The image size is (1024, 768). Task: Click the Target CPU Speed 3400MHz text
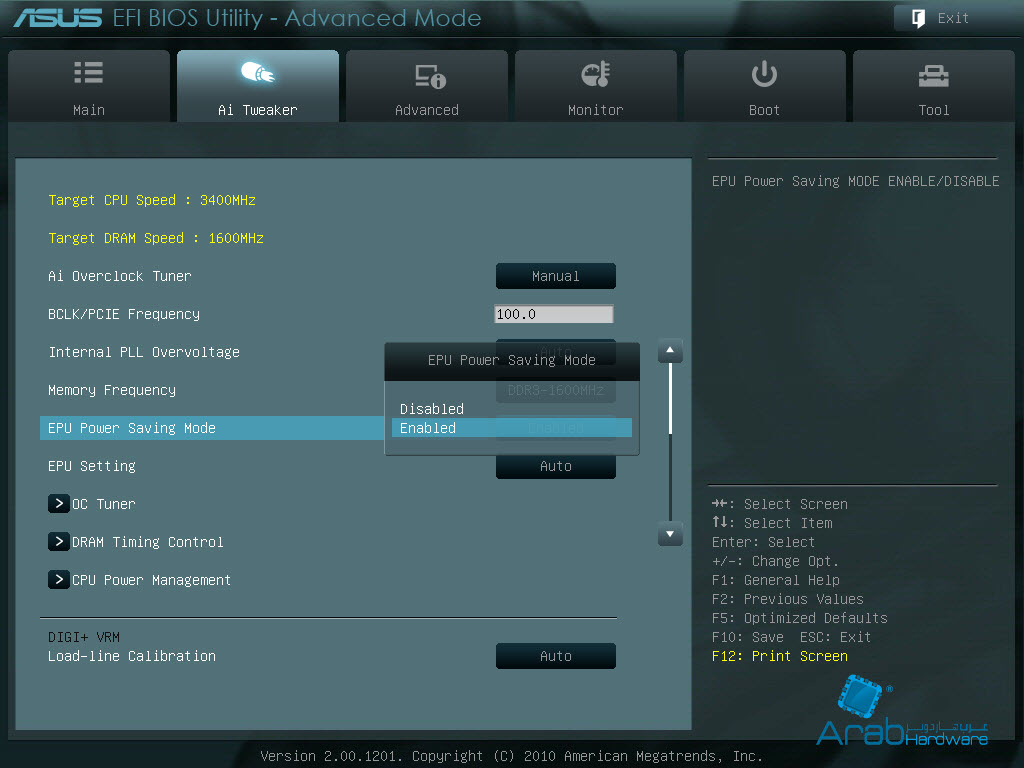click(x=152, y=200)
